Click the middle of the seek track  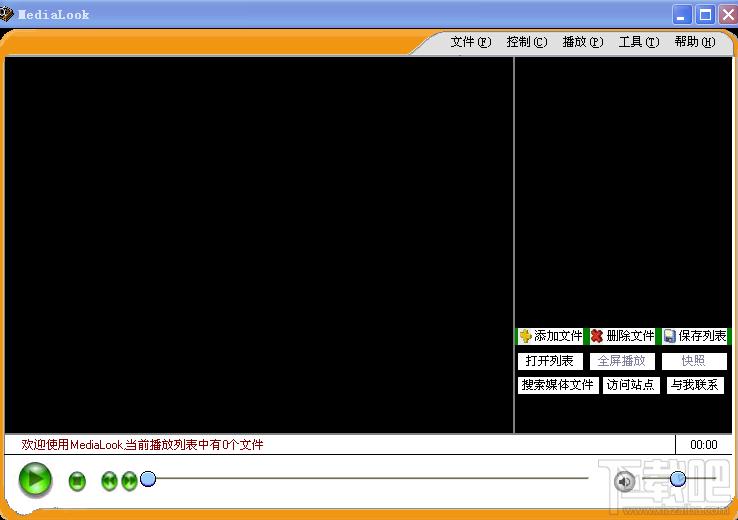coord(367,479)
